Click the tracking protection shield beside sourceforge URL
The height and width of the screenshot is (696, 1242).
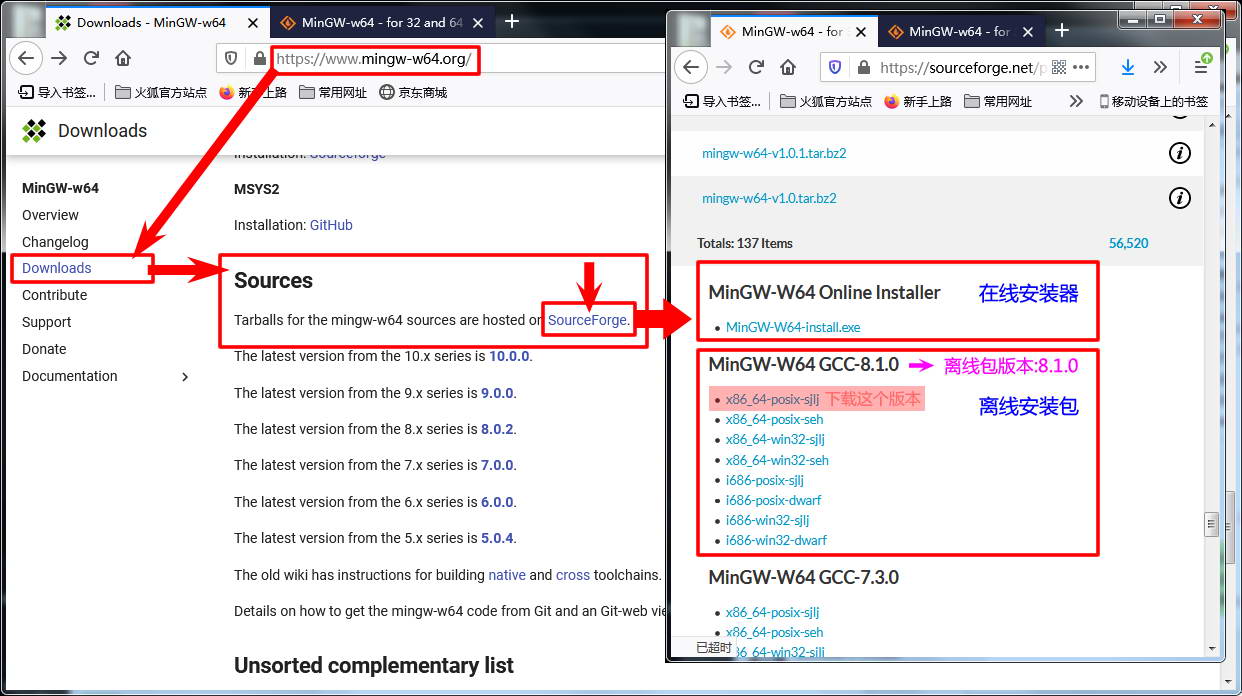coord(837,67)
